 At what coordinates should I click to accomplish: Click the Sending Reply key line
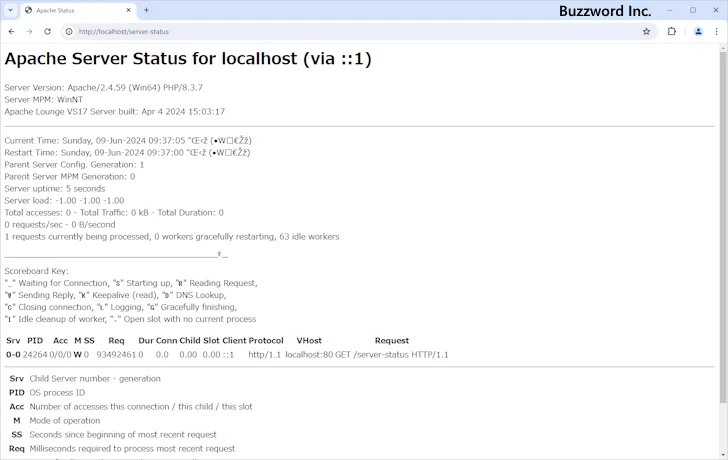(116, 295)
